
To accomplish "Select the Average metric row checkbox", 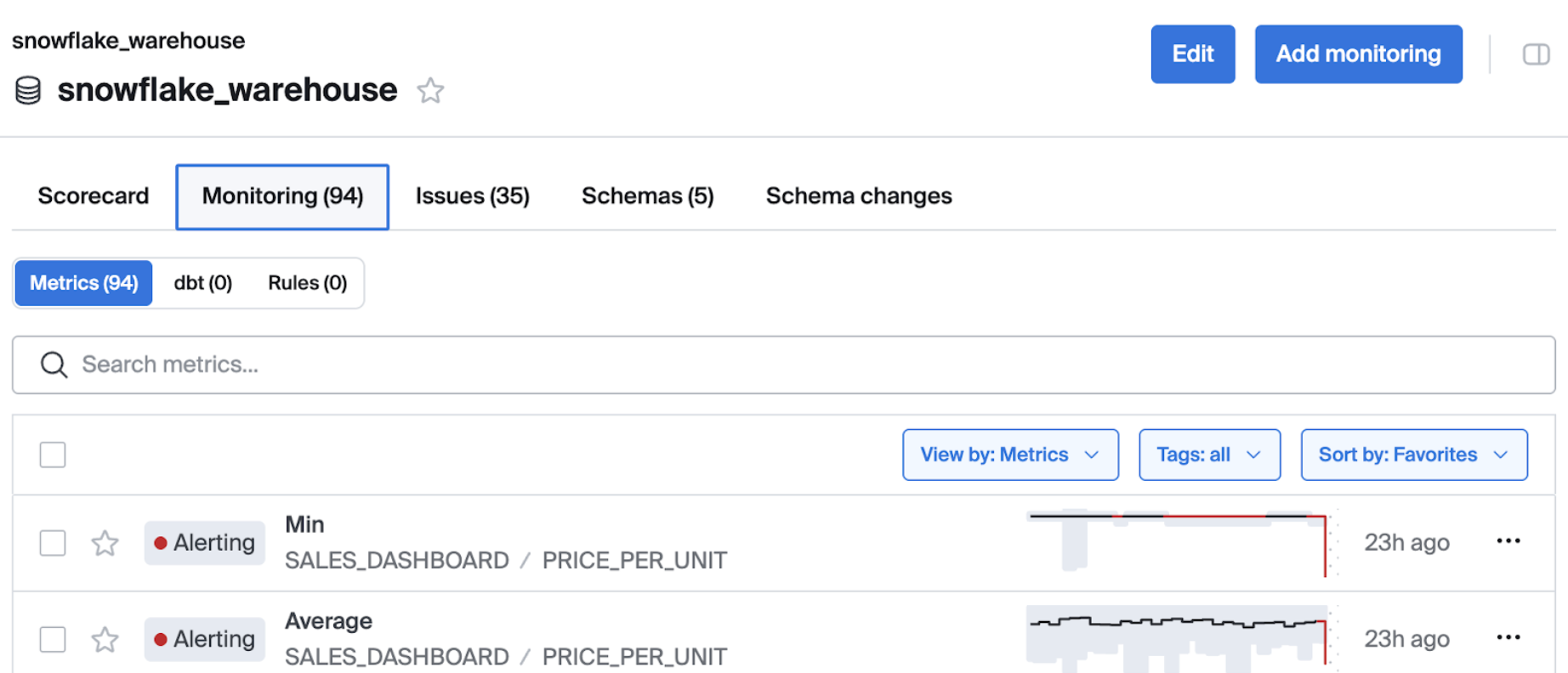I will pos(53,639).
